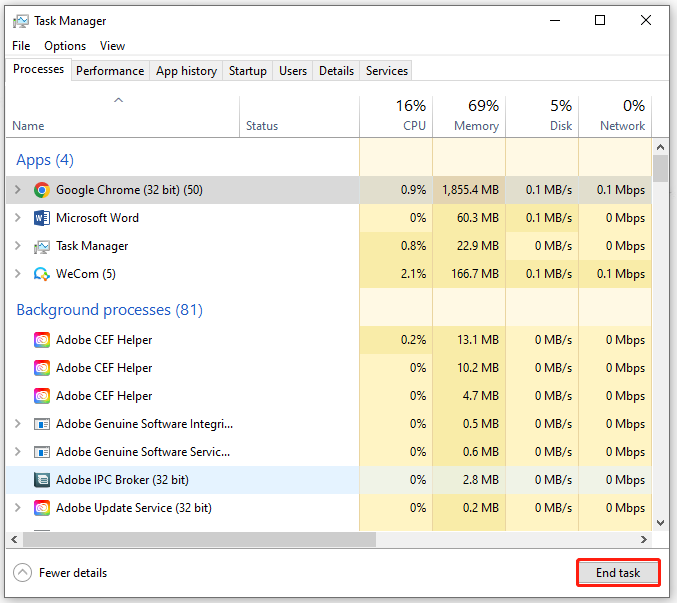Screen dimensions: 677x603
Task: Switch to the Performance tab
Action: point(110,71)
